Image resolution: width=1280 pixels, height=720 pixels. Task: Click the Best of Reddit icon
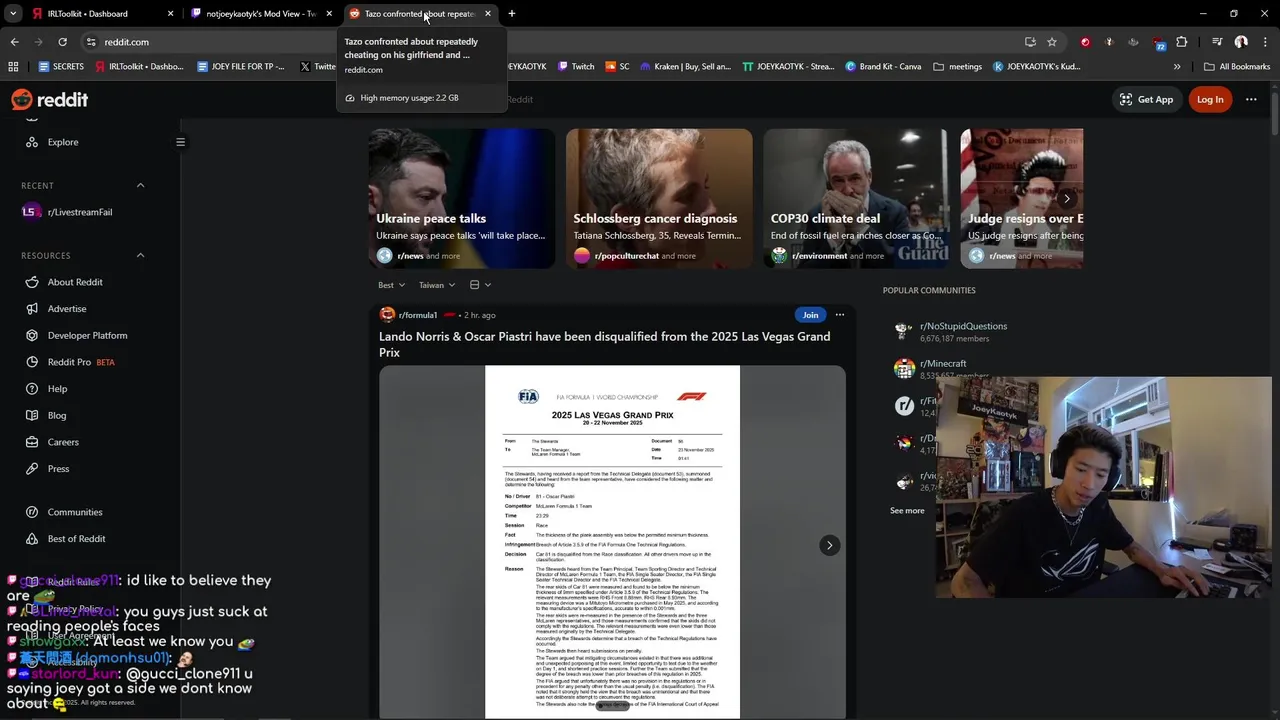(32, 539)
